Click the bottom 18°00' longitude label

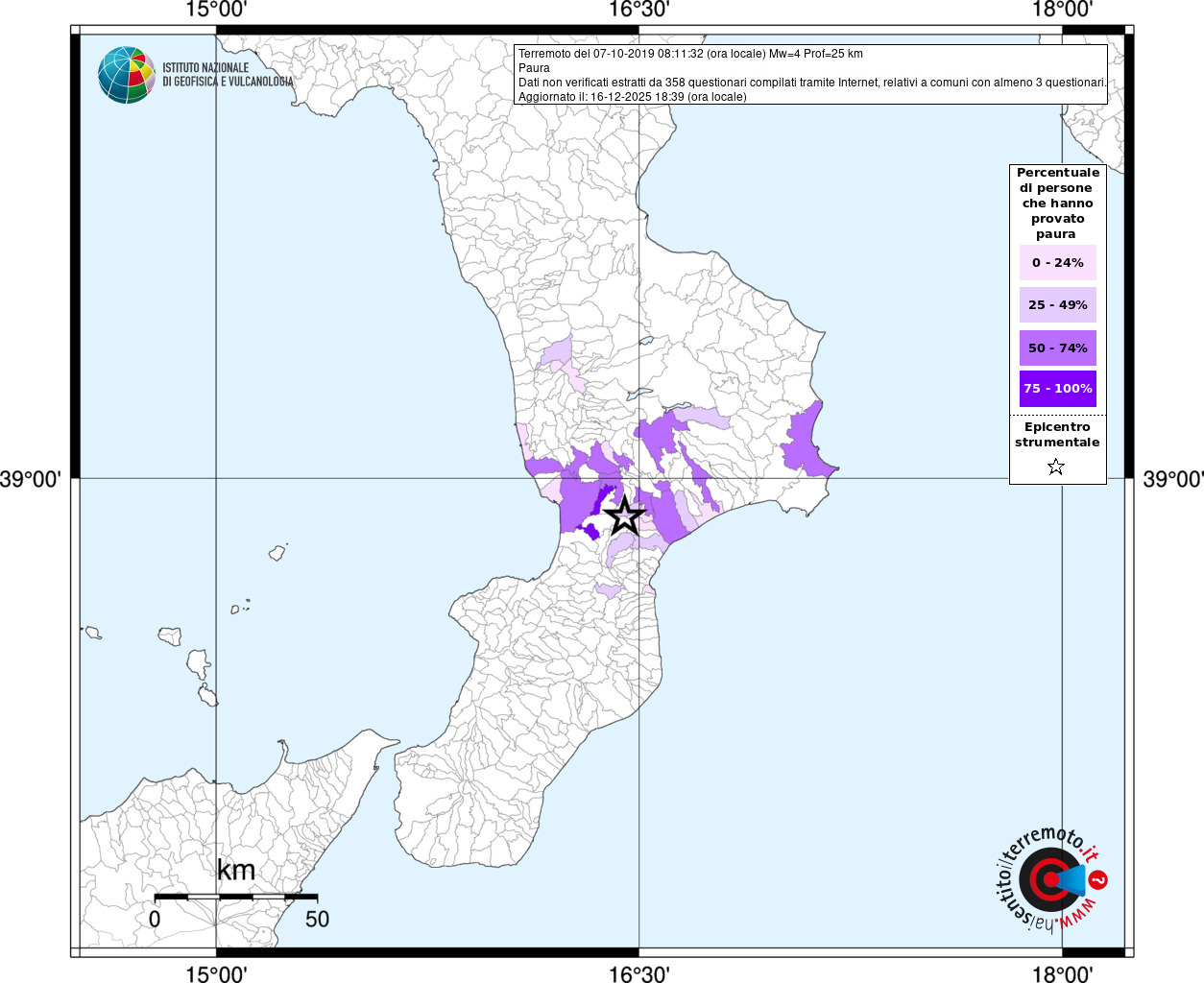1062,973
